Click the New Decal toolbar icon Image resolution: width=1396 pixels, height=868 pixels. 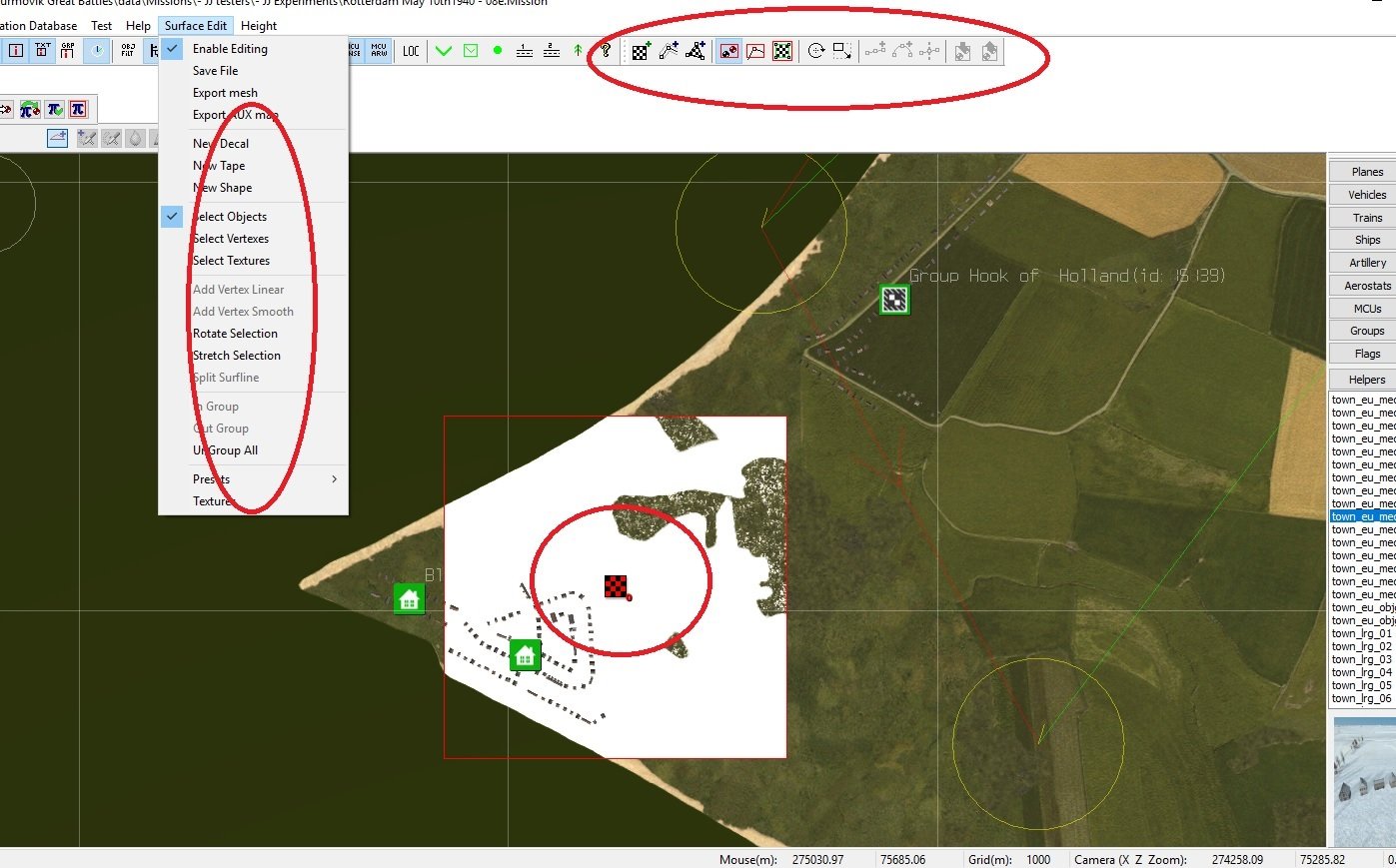coord(641,51)
